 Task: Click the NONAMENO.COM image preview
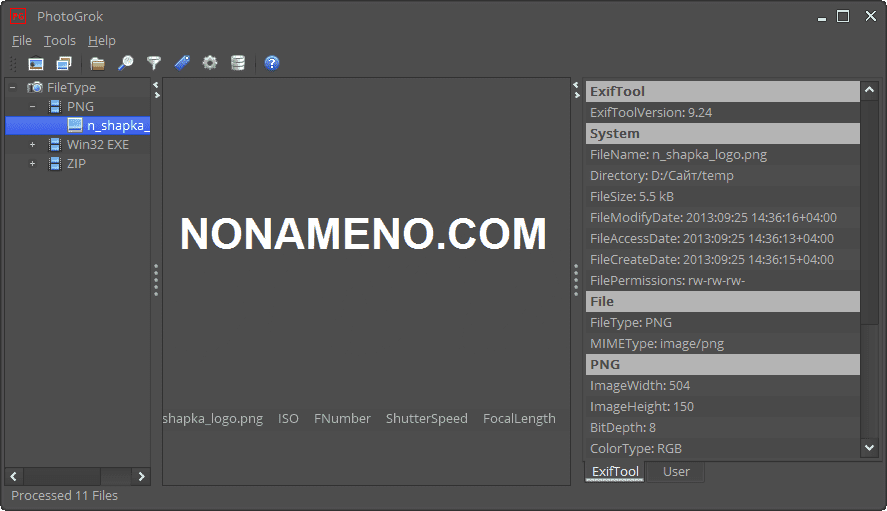363,234
